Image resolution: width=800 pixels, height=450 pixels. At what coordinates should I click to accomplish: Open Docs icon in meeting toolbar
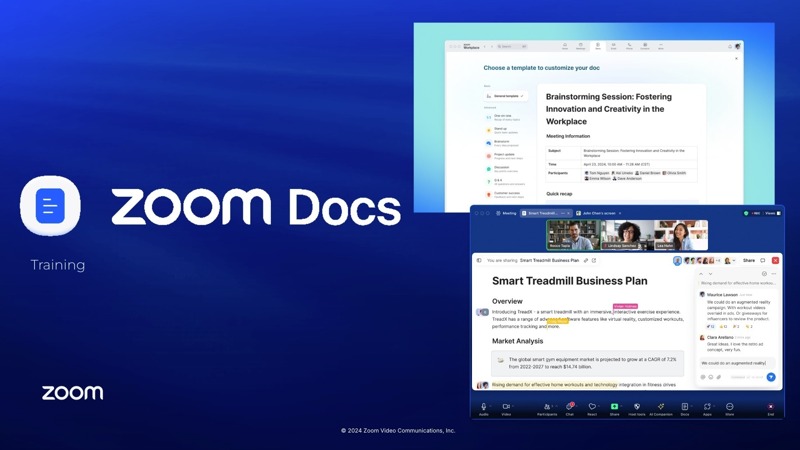pos(685,407)
